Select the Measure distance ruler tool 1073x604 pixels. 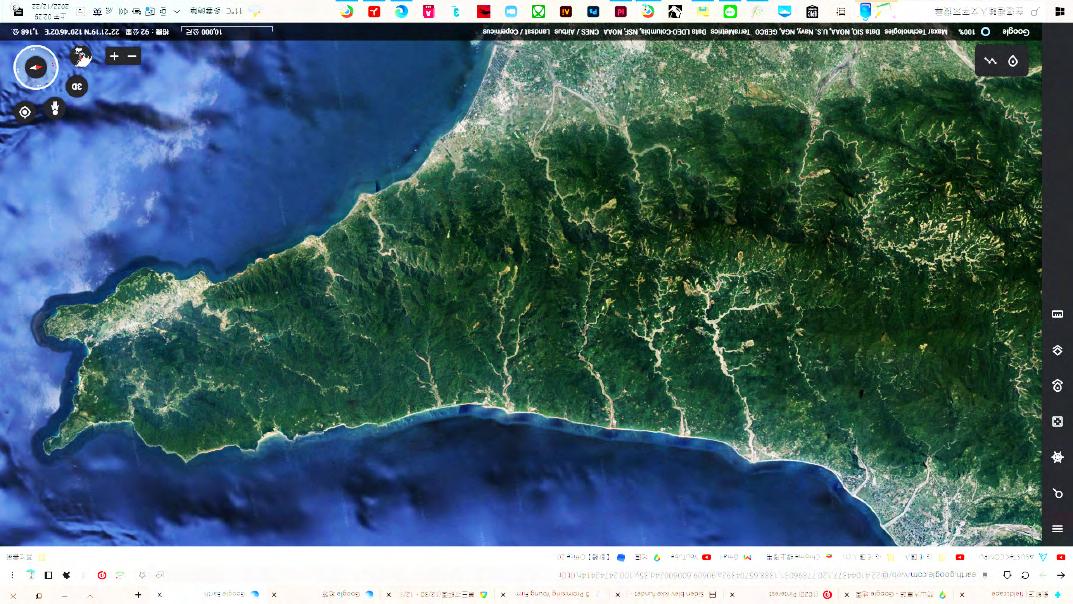coord(1057,314)
